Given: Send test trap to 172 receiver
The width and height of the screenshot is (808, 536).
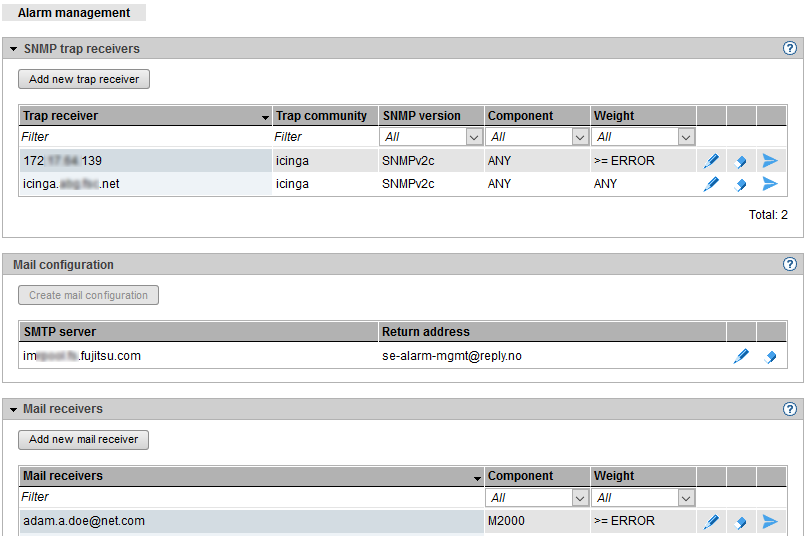Looking at the screenshot, I should (x=770, y=160).
